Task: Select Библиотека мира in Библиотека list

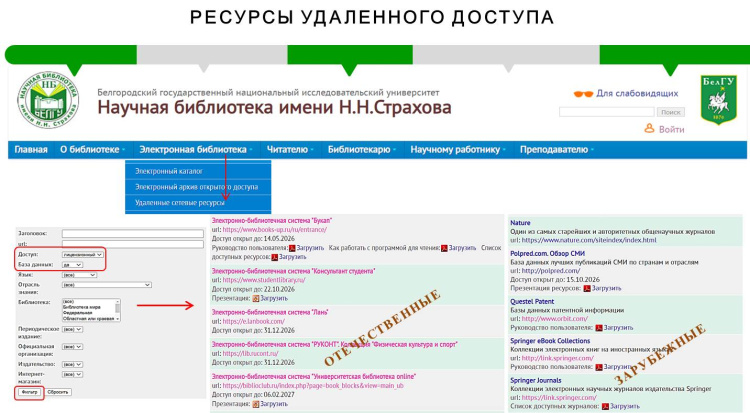Action: pos(82,307)
